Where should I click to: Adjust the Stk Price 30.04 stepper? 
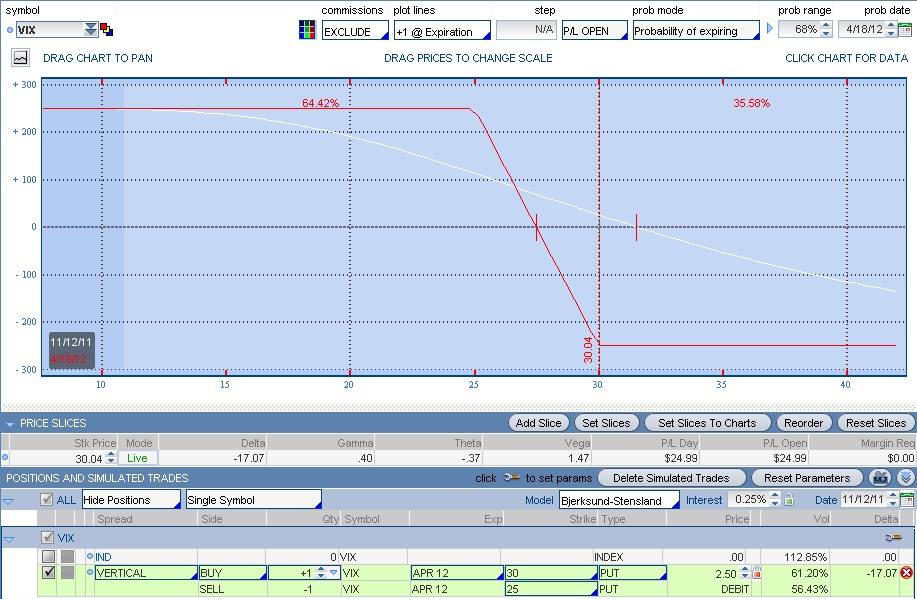(x=111, y=458)
